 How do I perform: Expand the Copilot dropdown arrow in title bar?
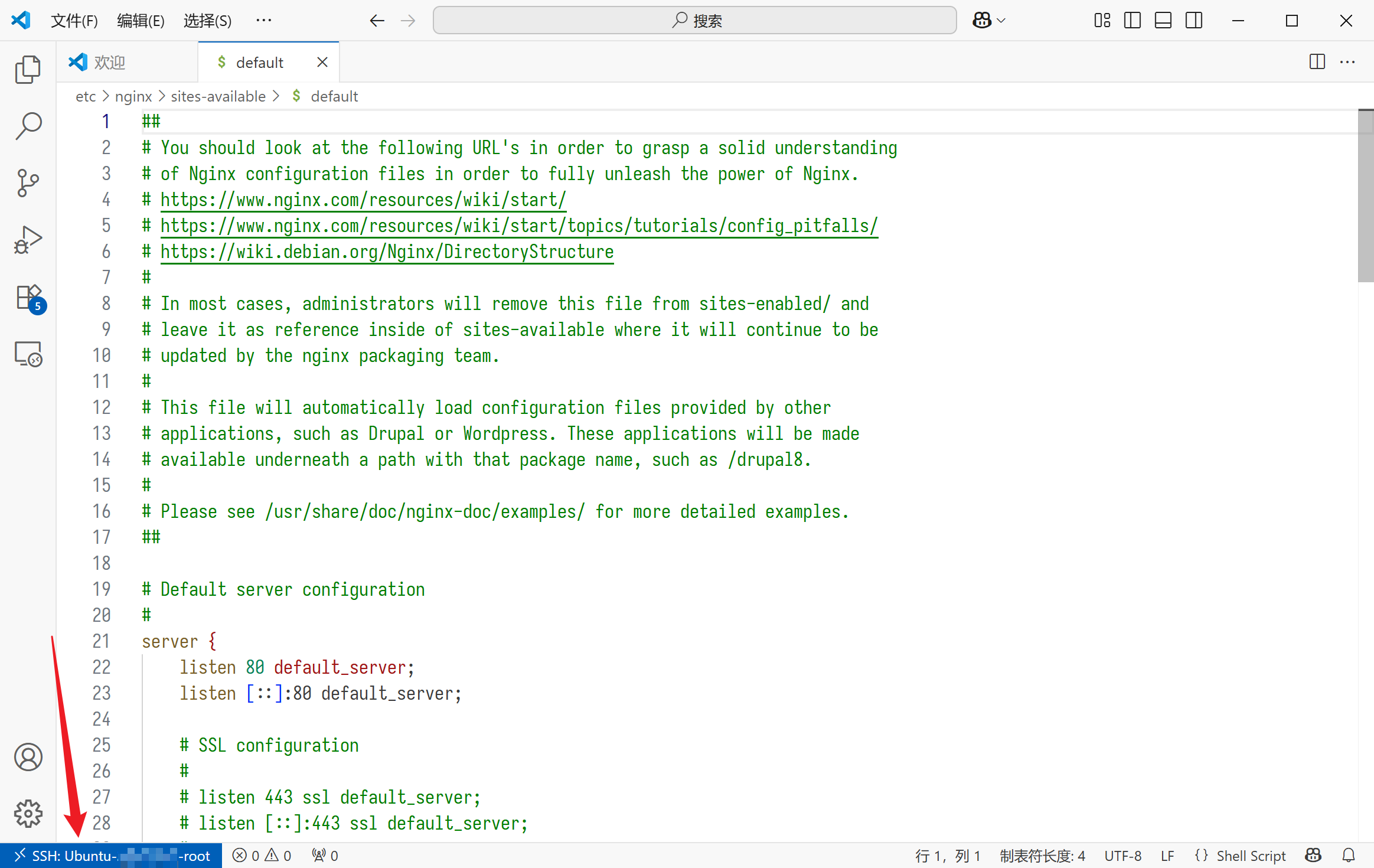[1001, 21]
